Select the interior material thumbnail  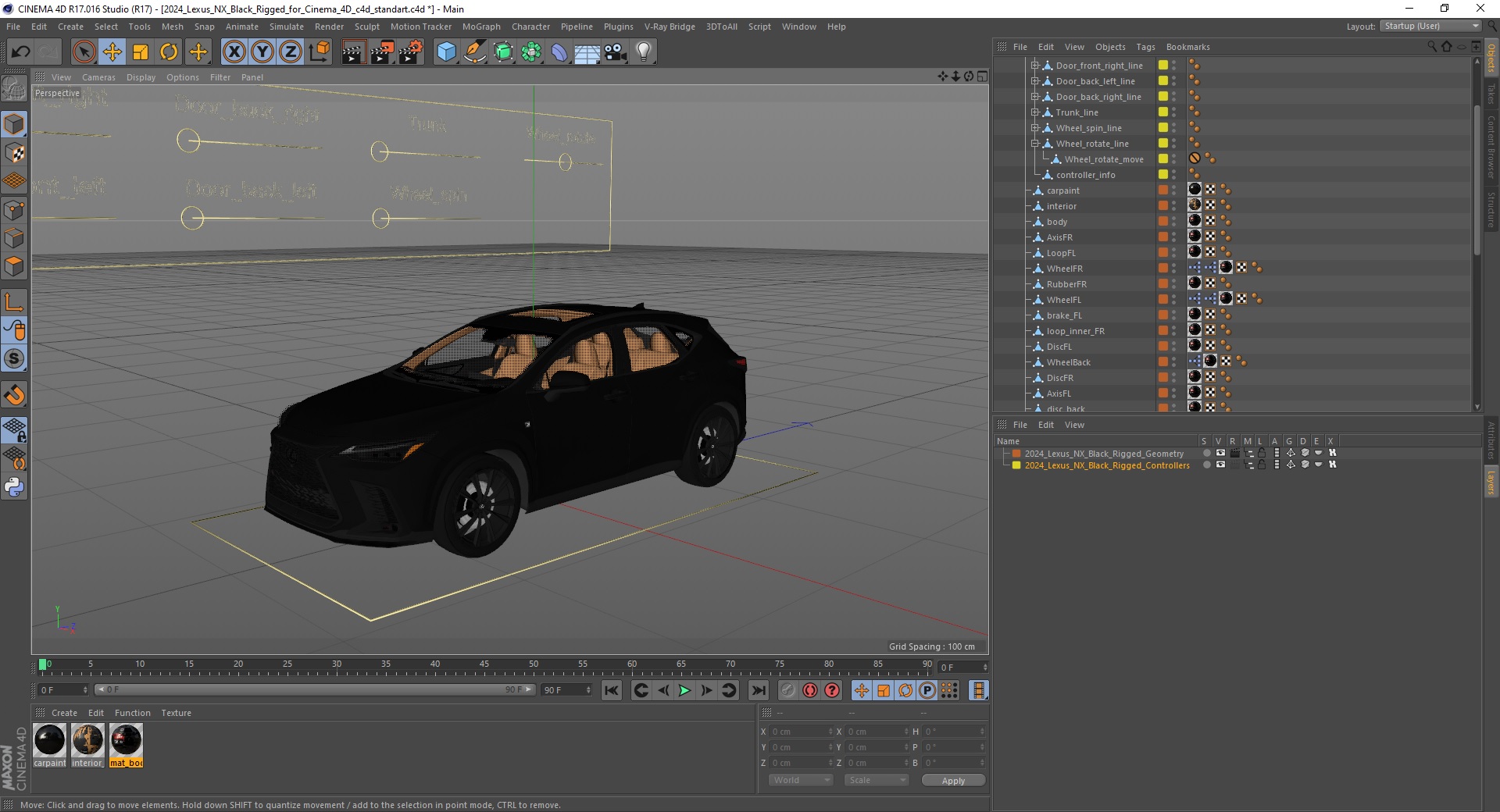[87, 740]
